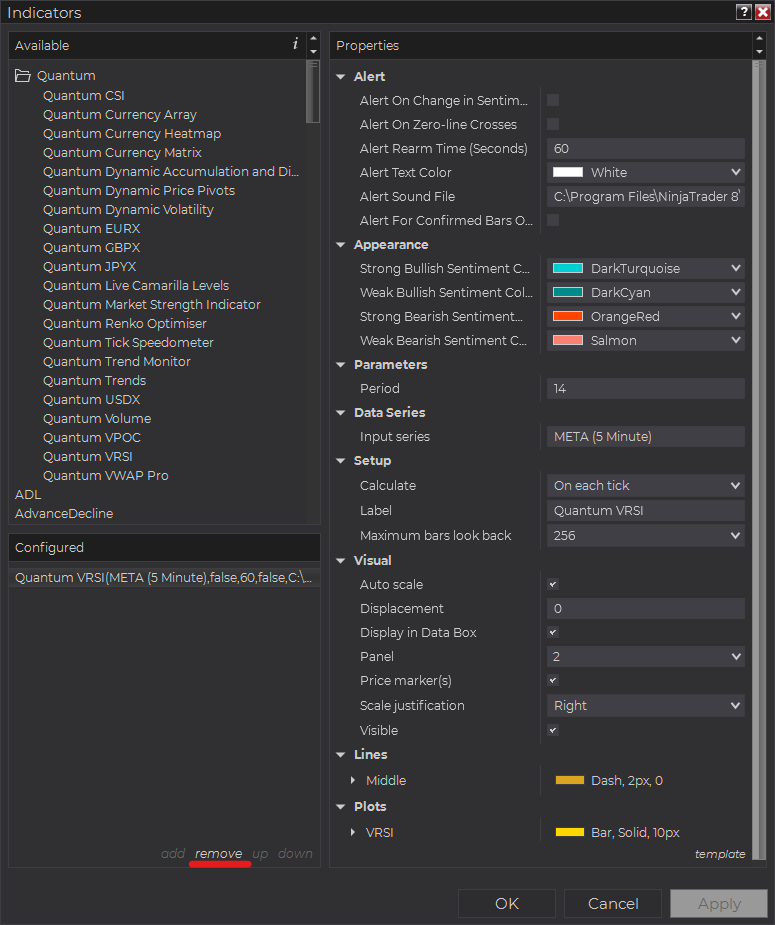Collapse the Data Series section

[x=341, y=413]
